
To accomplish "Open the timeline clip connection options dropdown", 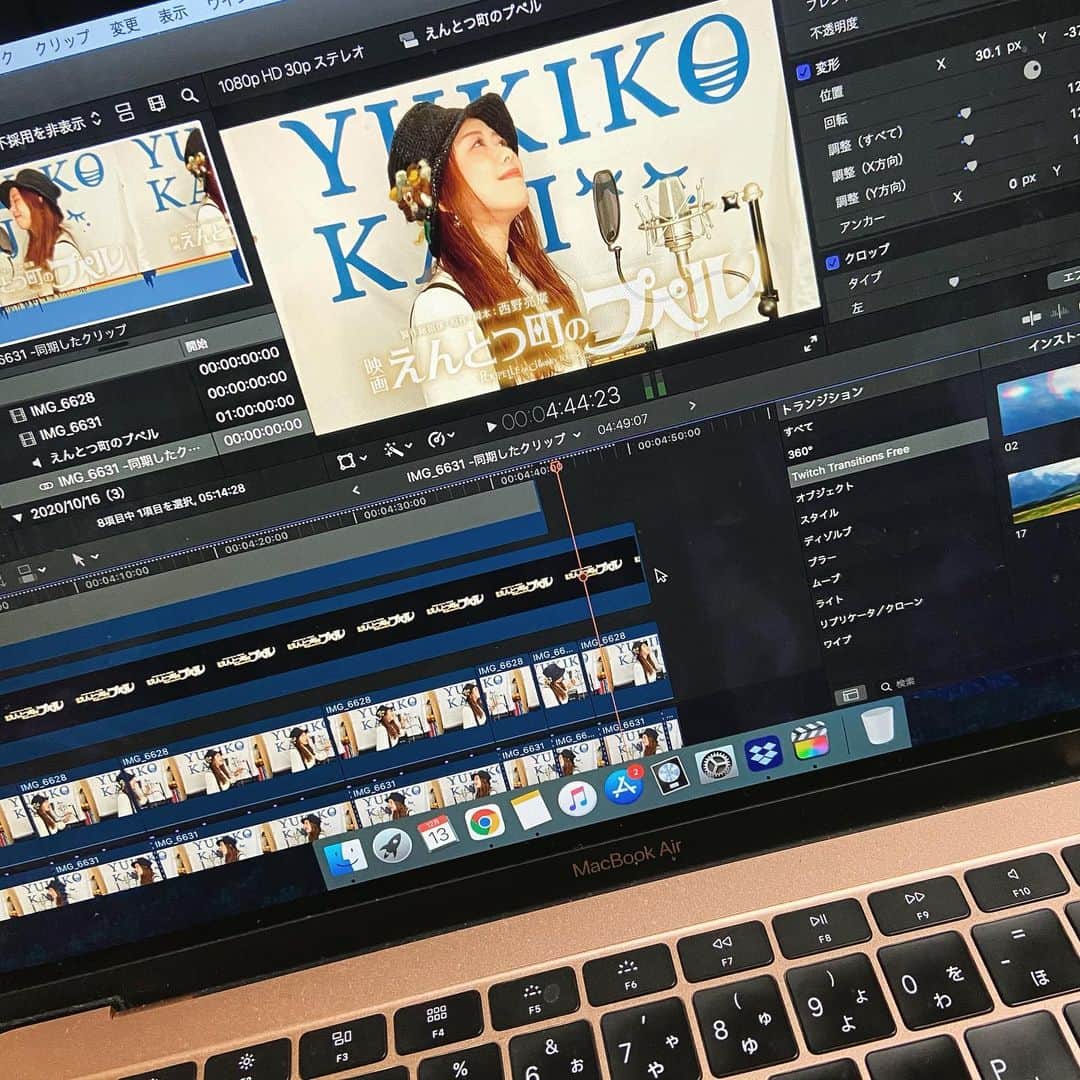I will pyautogui.click(x=31, y=572).
